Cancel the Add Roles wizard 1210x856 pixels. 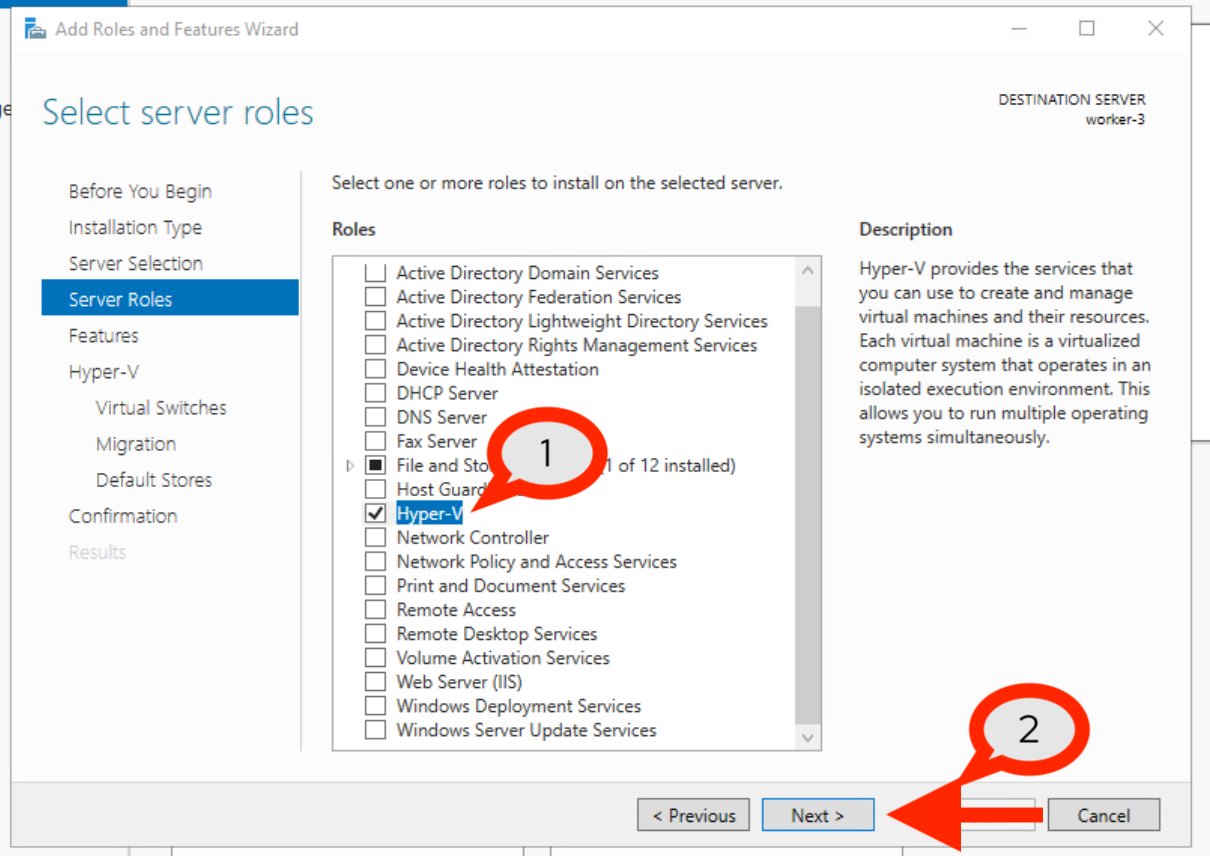point(1104,814)
